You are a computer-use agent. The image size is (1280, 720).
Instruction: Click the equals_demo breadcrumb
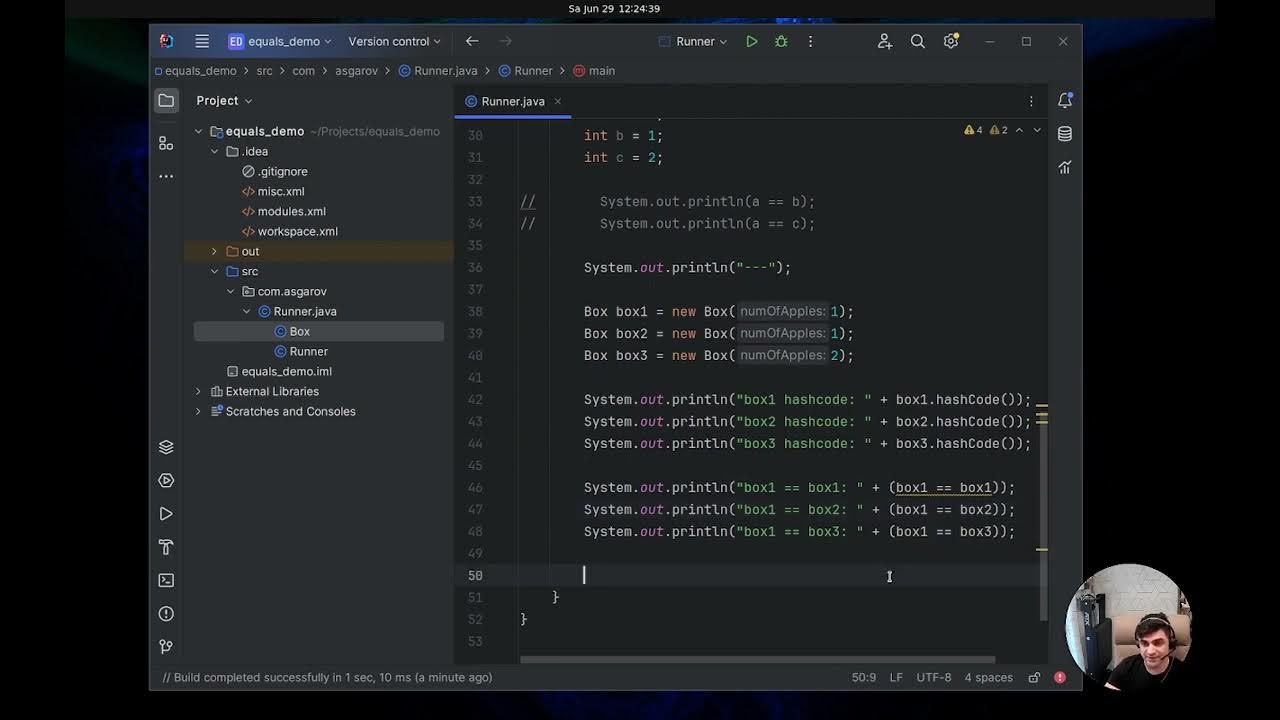click(x=196, y=71)
